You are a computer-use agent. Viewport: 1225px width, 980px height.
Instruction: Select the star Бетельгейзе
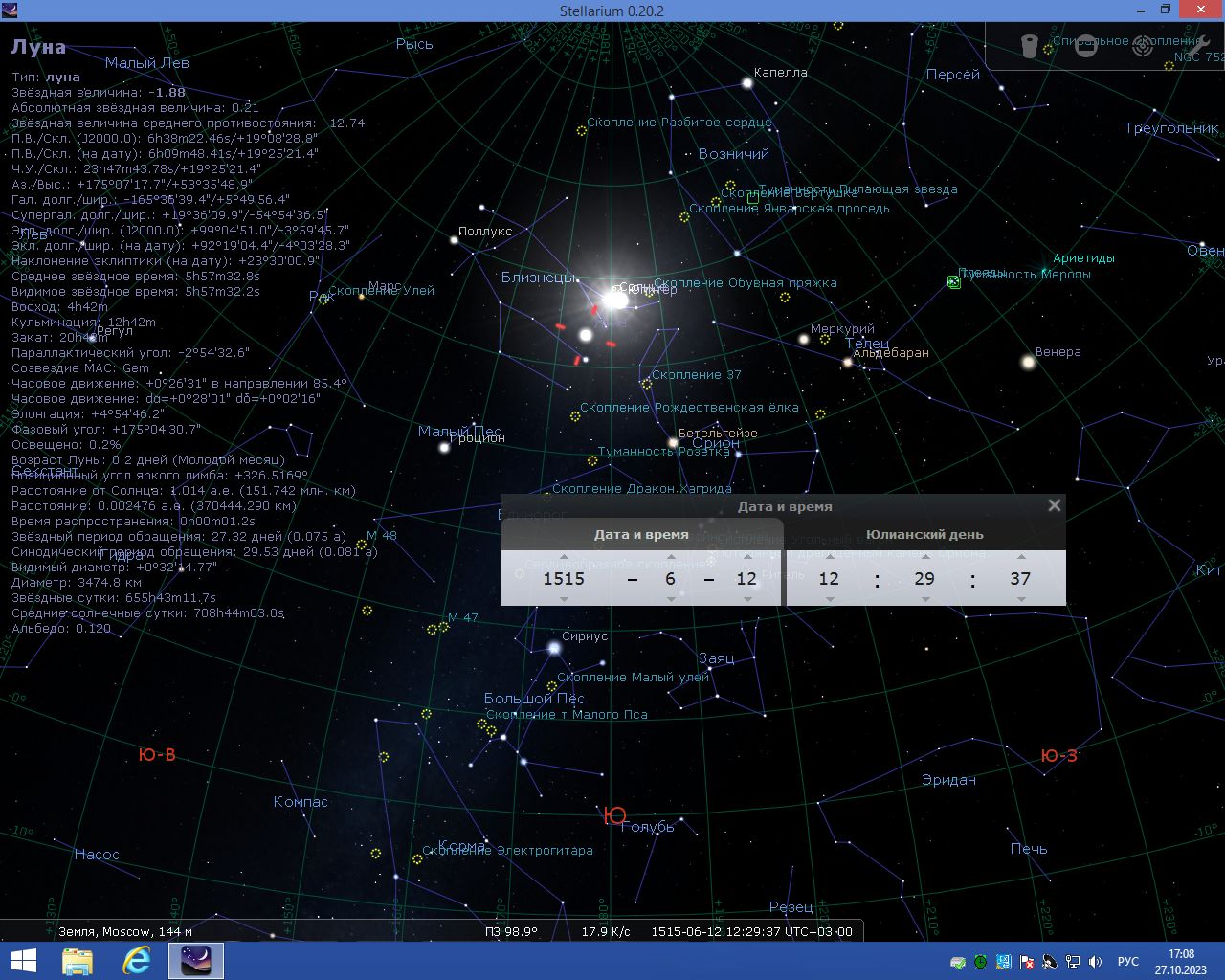pyautogui.click(x=673, y=442)
